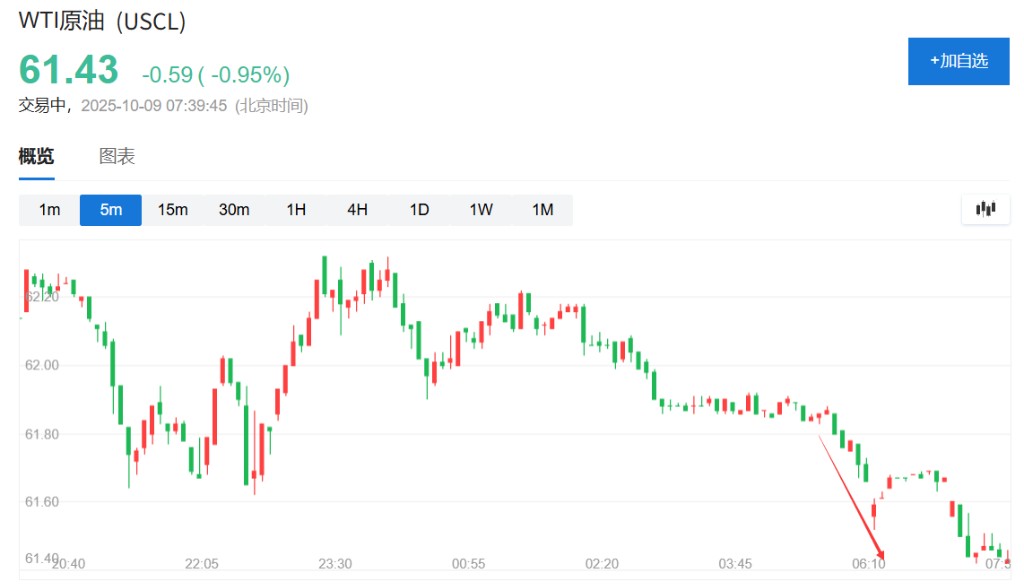Click the 62.00 price axis label
The image size is (1024, 585).
click(41, 365)
